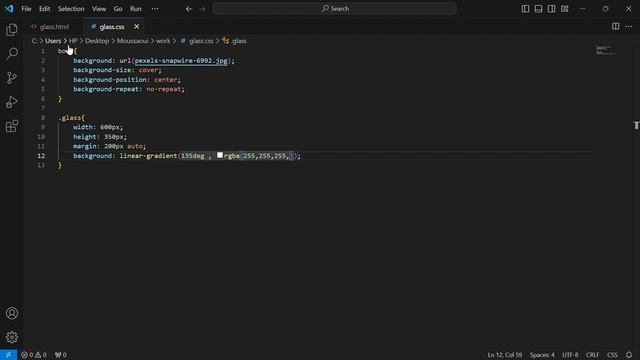Click the VS Code logo icon
This screenshot has width=640, height=360.
pyautogui.click(x=9, y=9)
